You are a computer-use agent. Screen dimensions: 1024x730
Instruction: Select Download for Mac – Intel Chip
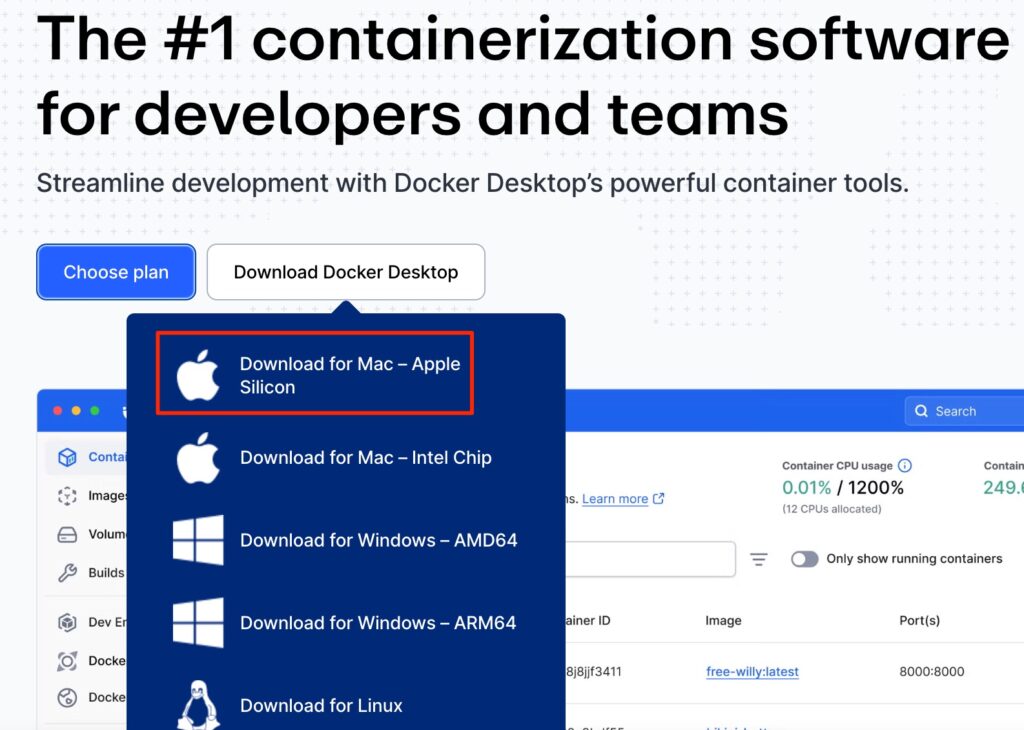pos(365,458)
